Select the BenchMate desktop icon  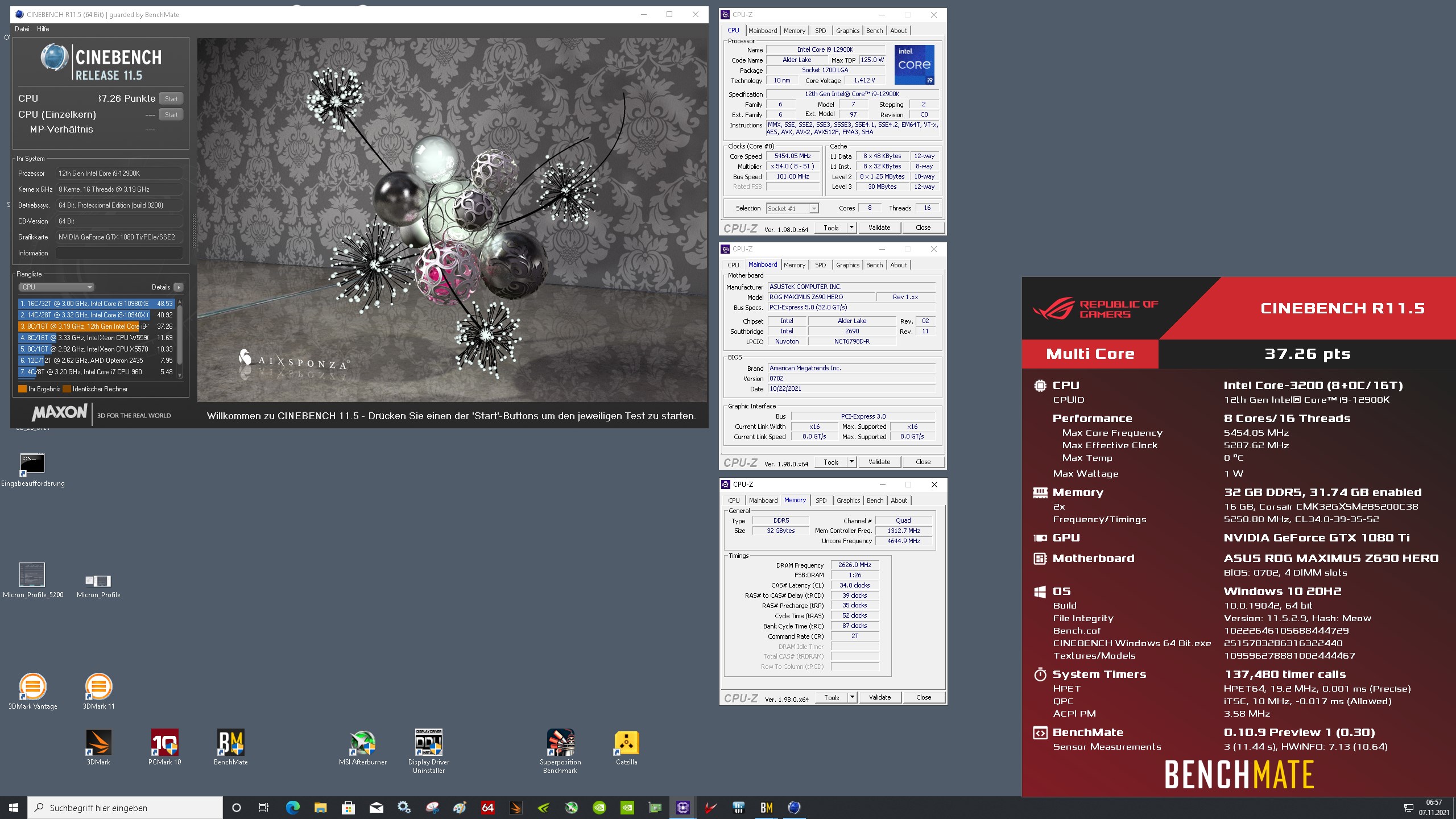(230, 747)
